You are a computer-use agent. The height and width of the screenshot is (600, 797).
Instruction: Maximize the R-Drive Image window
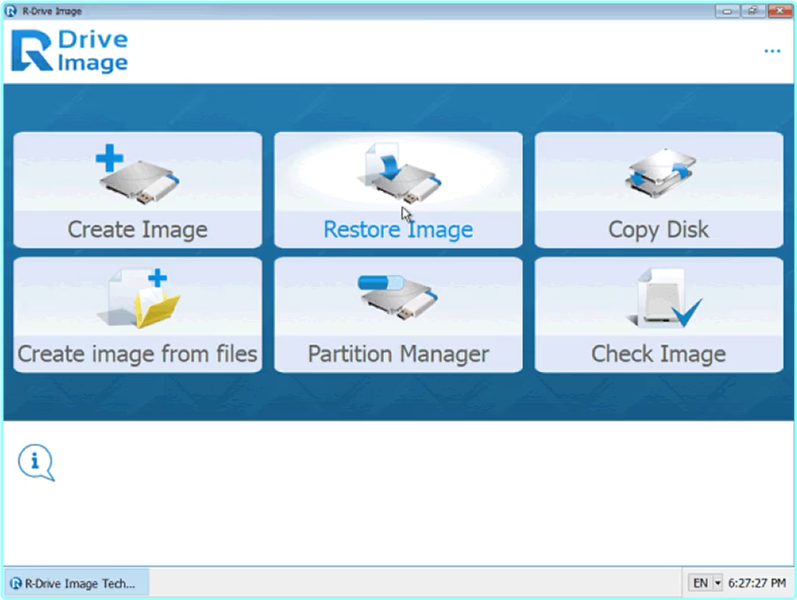click(x=753, y=11)
